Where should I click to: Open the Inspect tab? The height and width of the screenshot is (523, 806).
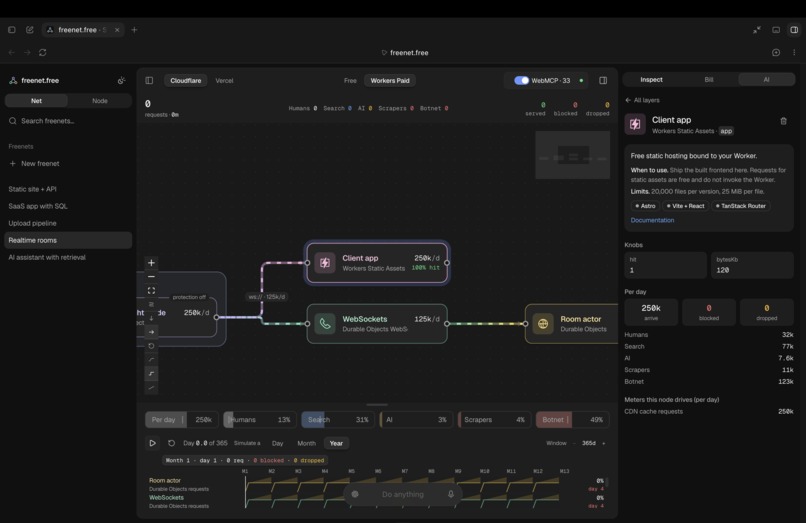651,80
